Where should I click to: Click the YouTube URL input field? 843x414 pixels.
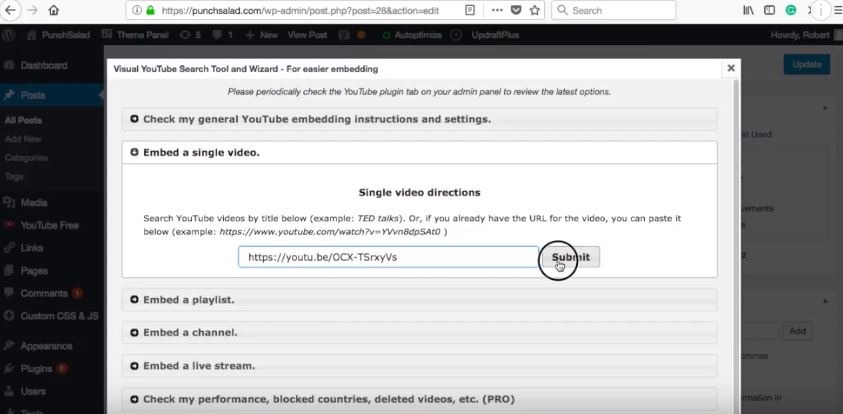(x=388, y=257)
